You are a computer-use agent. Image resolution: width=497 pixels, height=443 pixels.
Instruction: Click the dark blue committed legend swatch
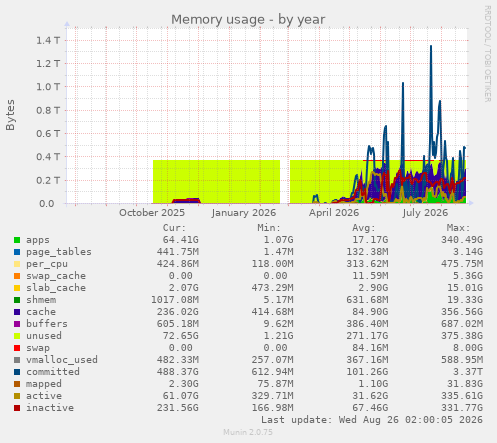click(x=17, y=372)
